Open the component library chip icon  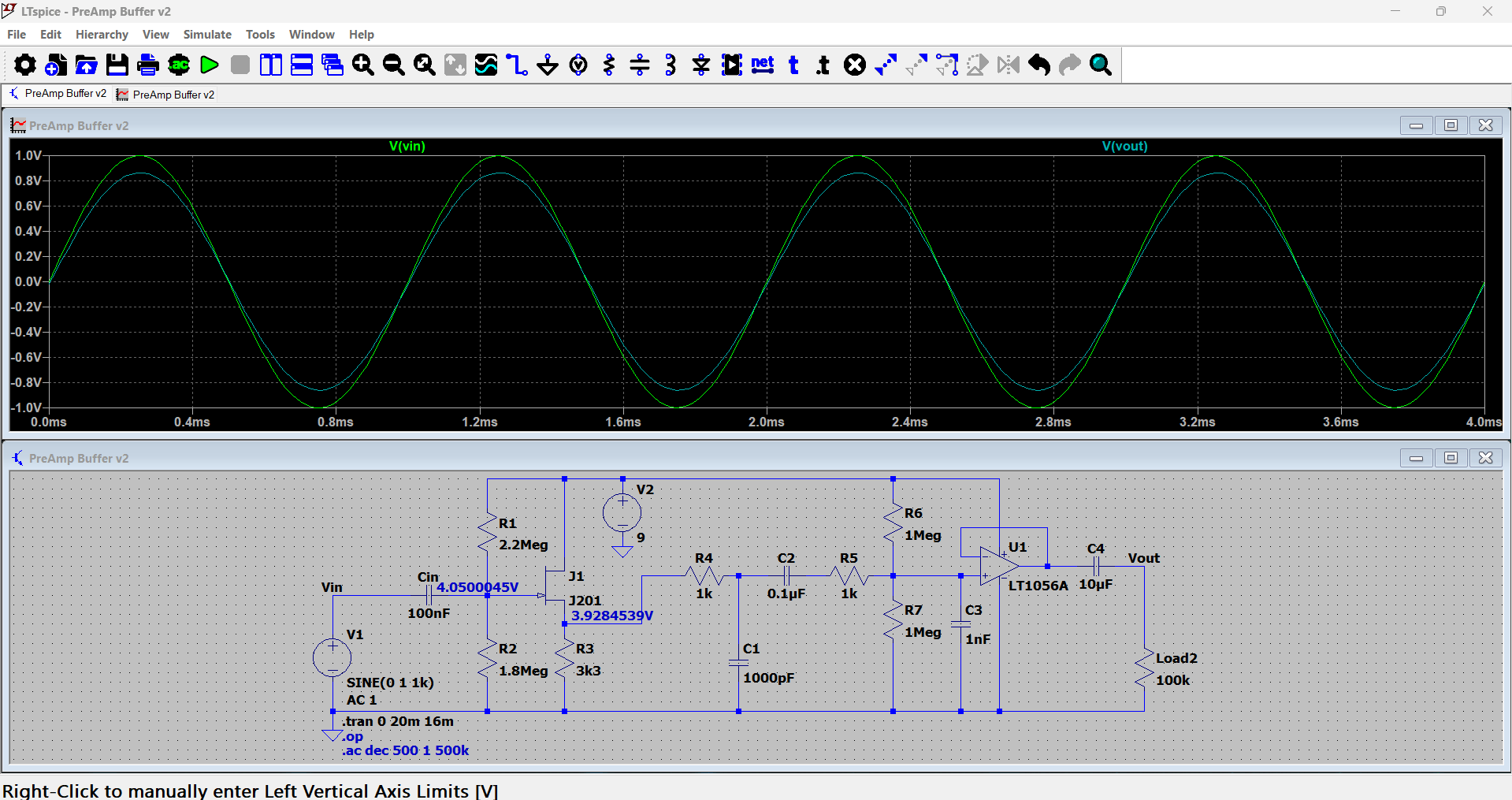pos(732,65)
